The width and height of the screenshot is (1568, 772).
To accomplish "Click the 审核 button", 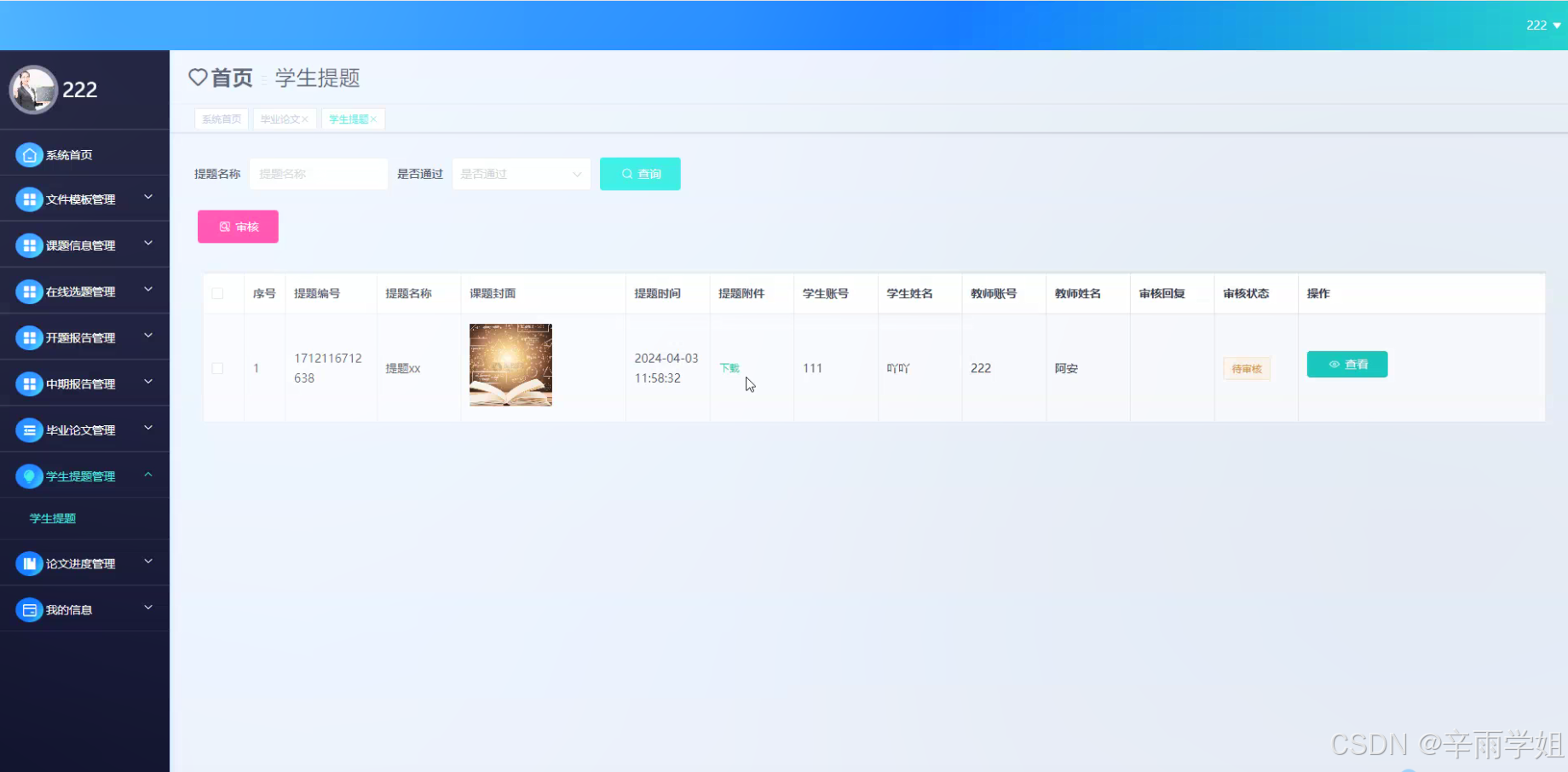I will click(x=237, y=227).
